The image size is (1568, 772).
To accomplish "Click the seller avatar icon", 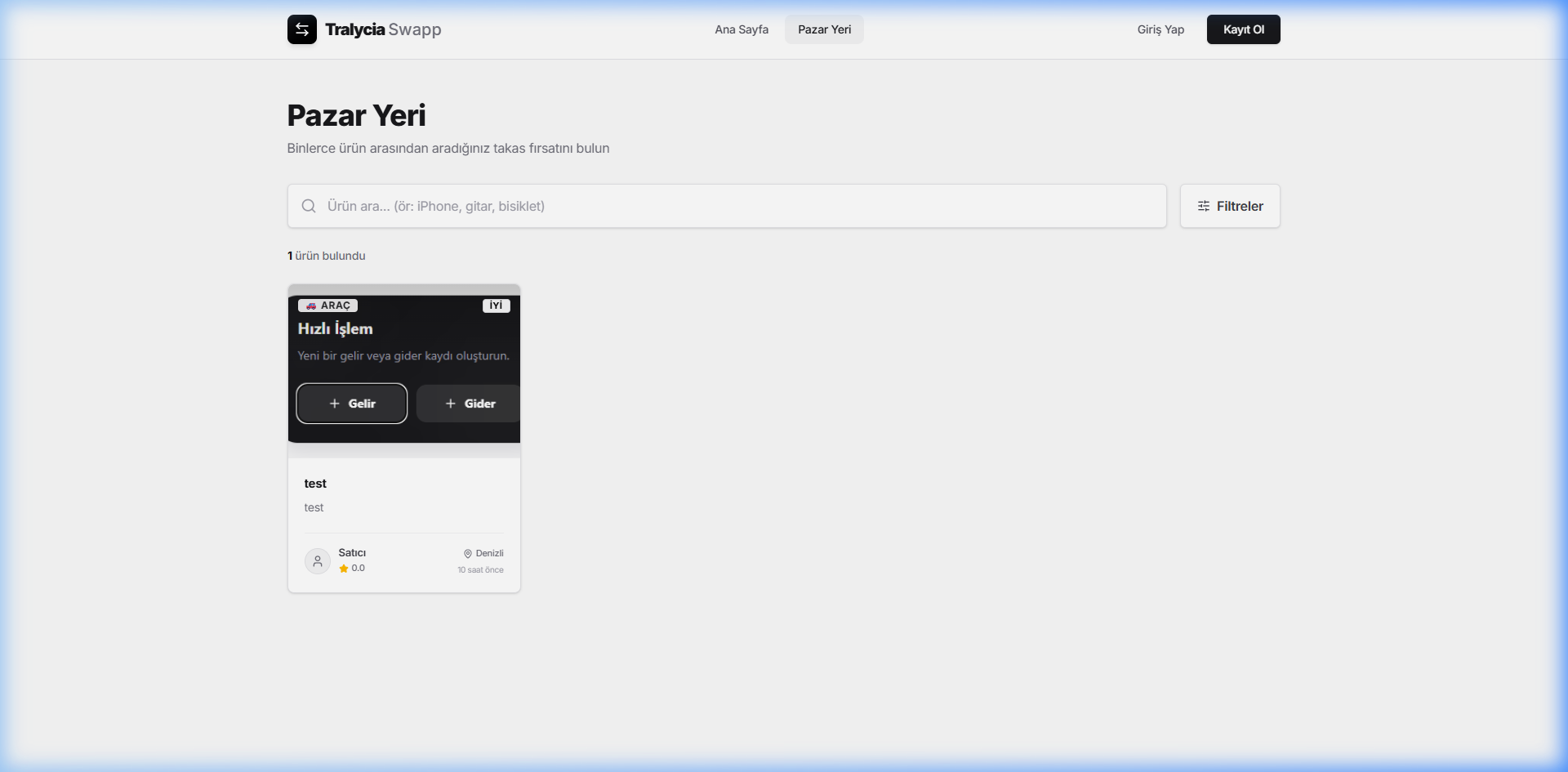I will tap(318, 561).
